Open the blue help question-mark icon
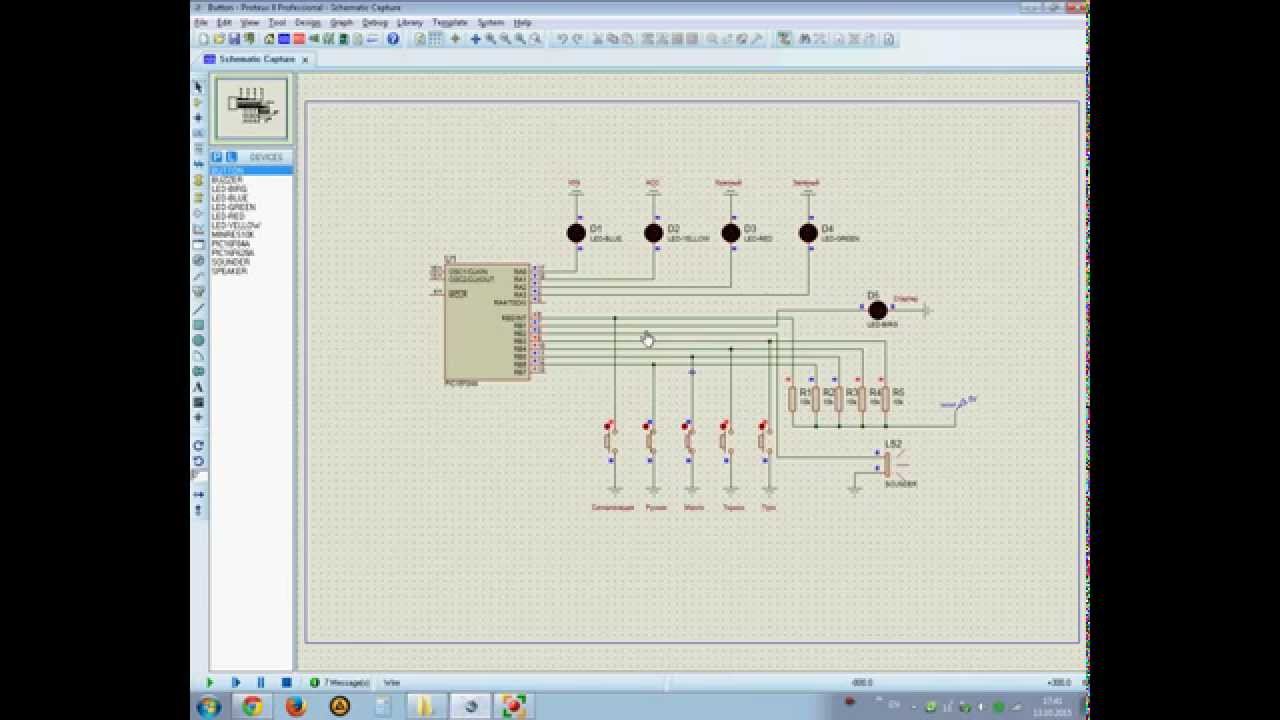This screenshot has height=720, width=1280. pos(393,39)
